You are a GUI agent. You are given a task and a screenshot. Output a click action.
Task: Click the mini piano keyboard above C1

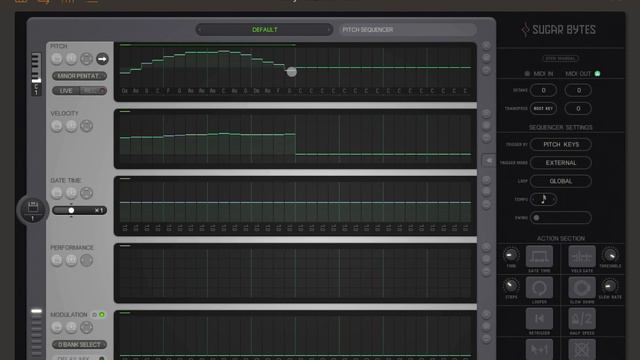[36, 67]
